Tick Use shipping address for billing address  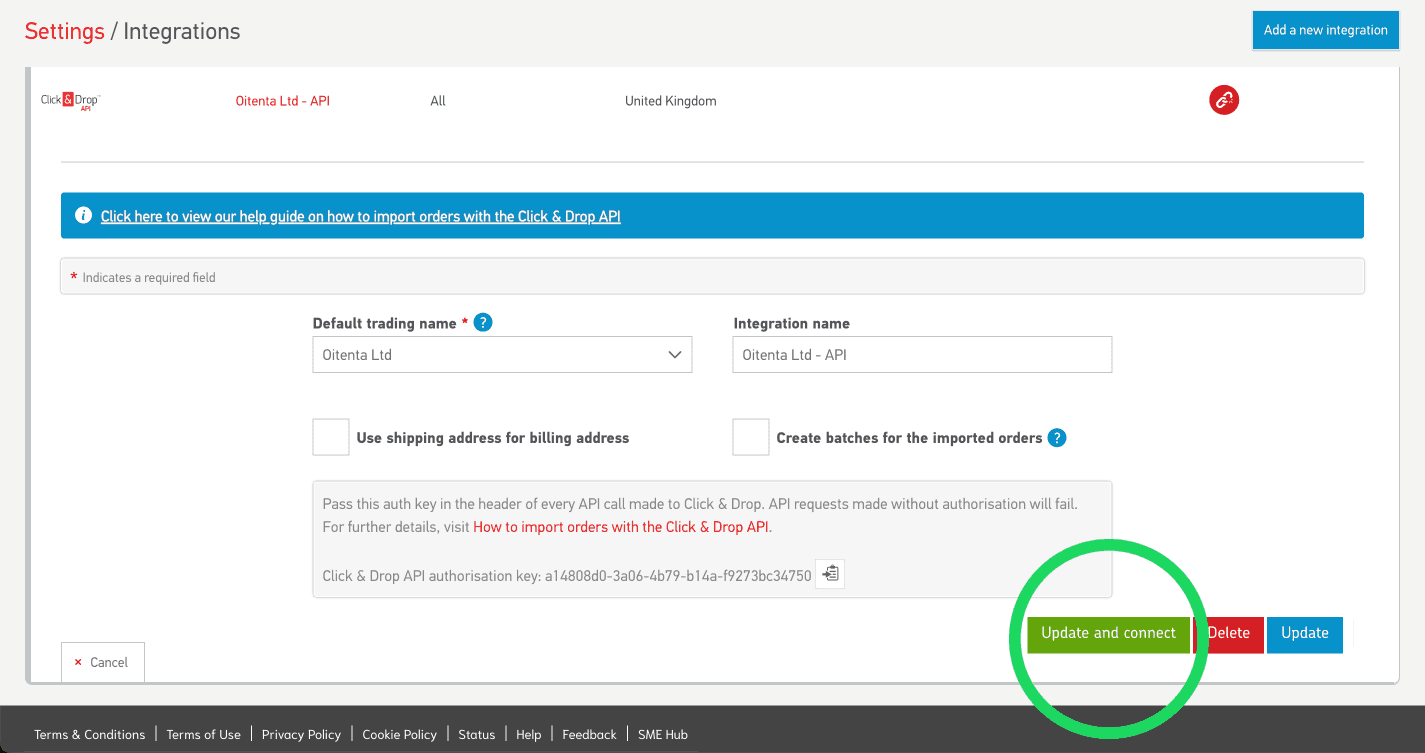[331, 437]
